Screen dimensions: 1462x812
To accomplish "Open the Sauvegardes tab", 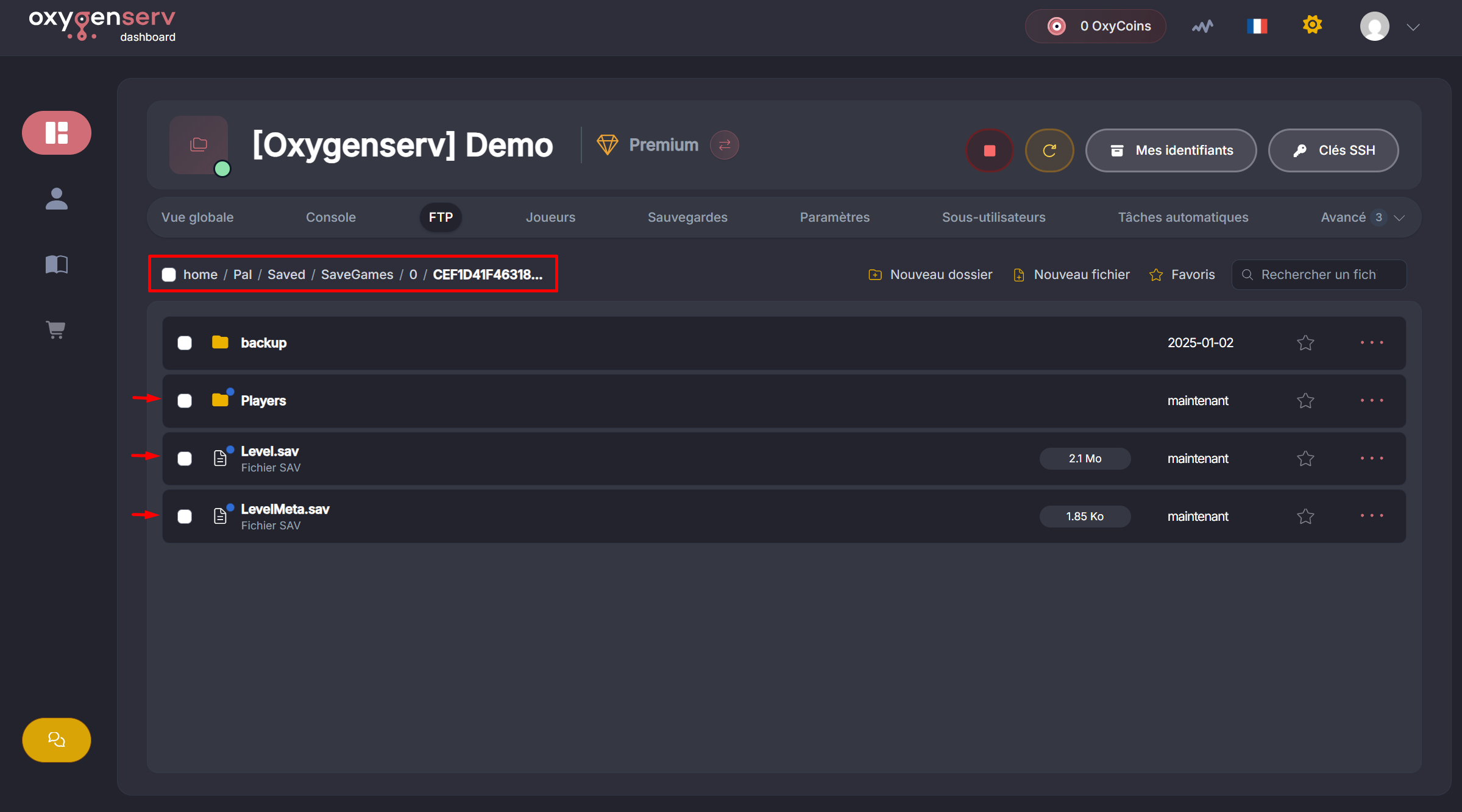I will (x=687, y=217).
